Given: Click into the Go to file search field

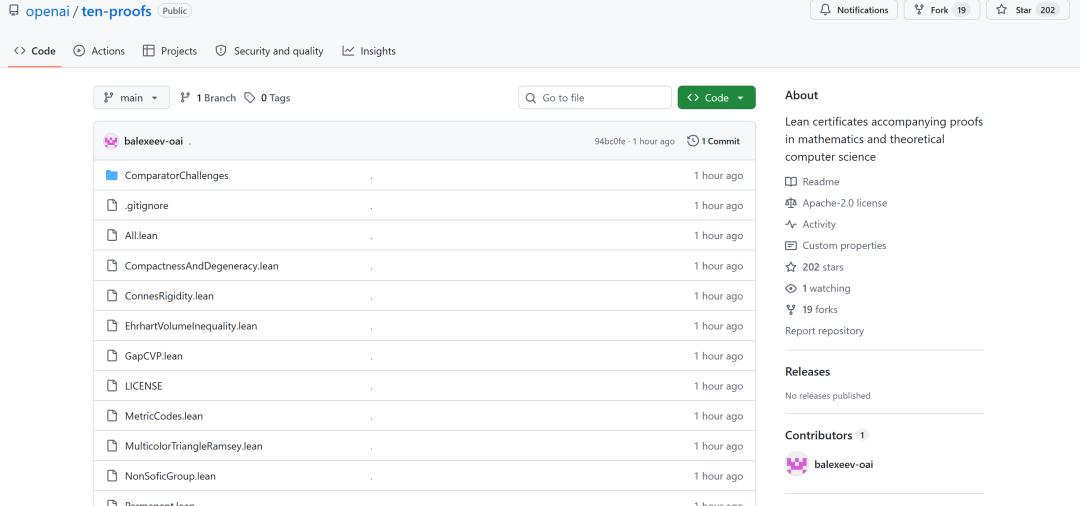Looking at the screenshot, I should coord(595,98).
